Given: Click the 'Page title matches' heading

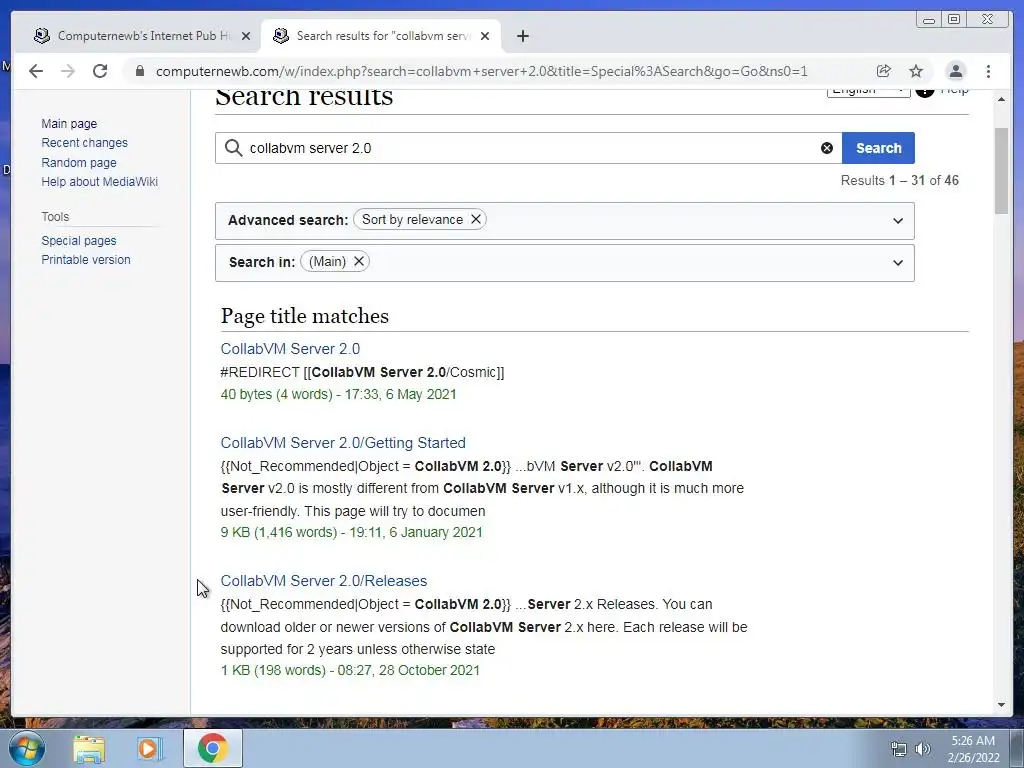Looking at the screenshot, I should click(304, 316).
